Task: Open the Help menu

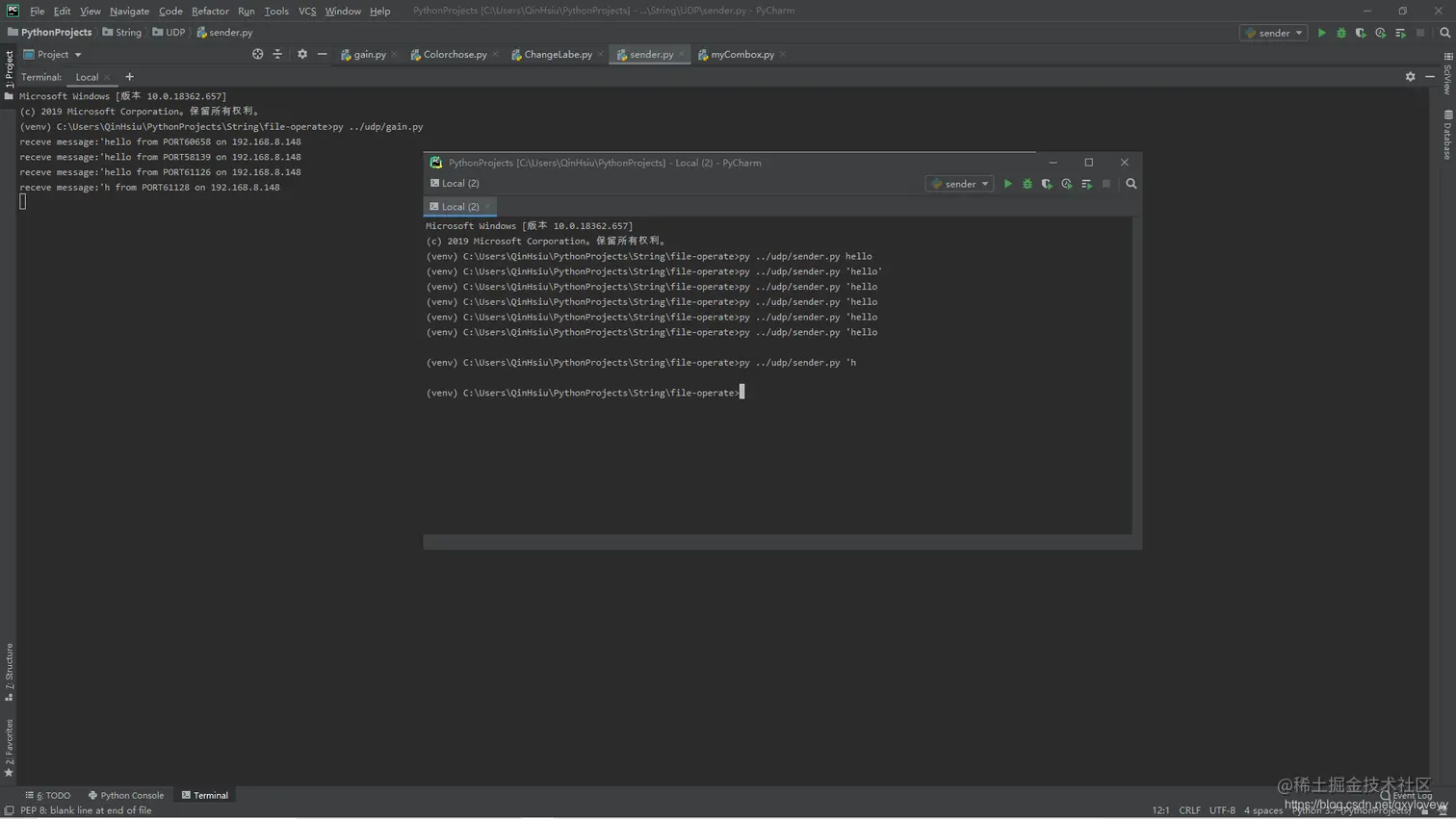Action: [x=380, y=11]
